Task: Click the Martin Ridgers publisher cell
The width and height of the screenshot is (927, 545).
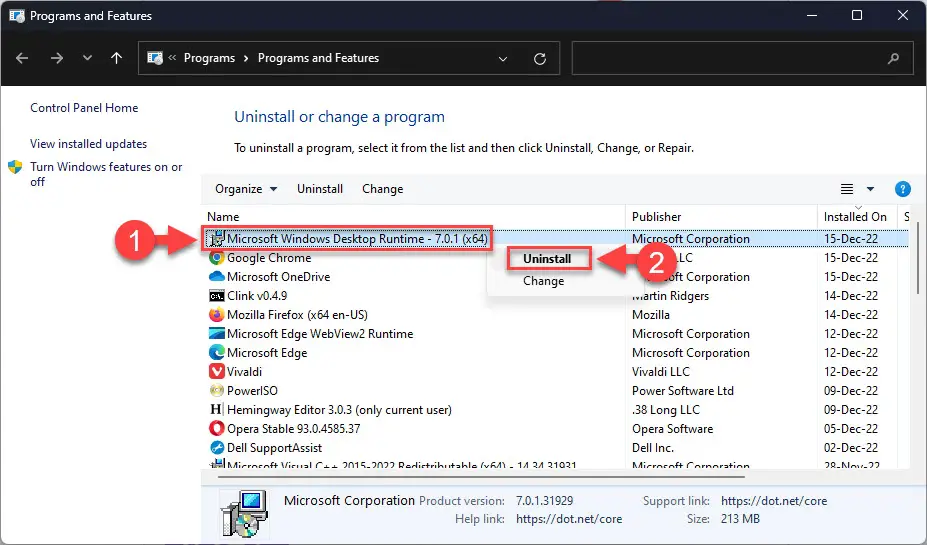Action: point(670,296)
